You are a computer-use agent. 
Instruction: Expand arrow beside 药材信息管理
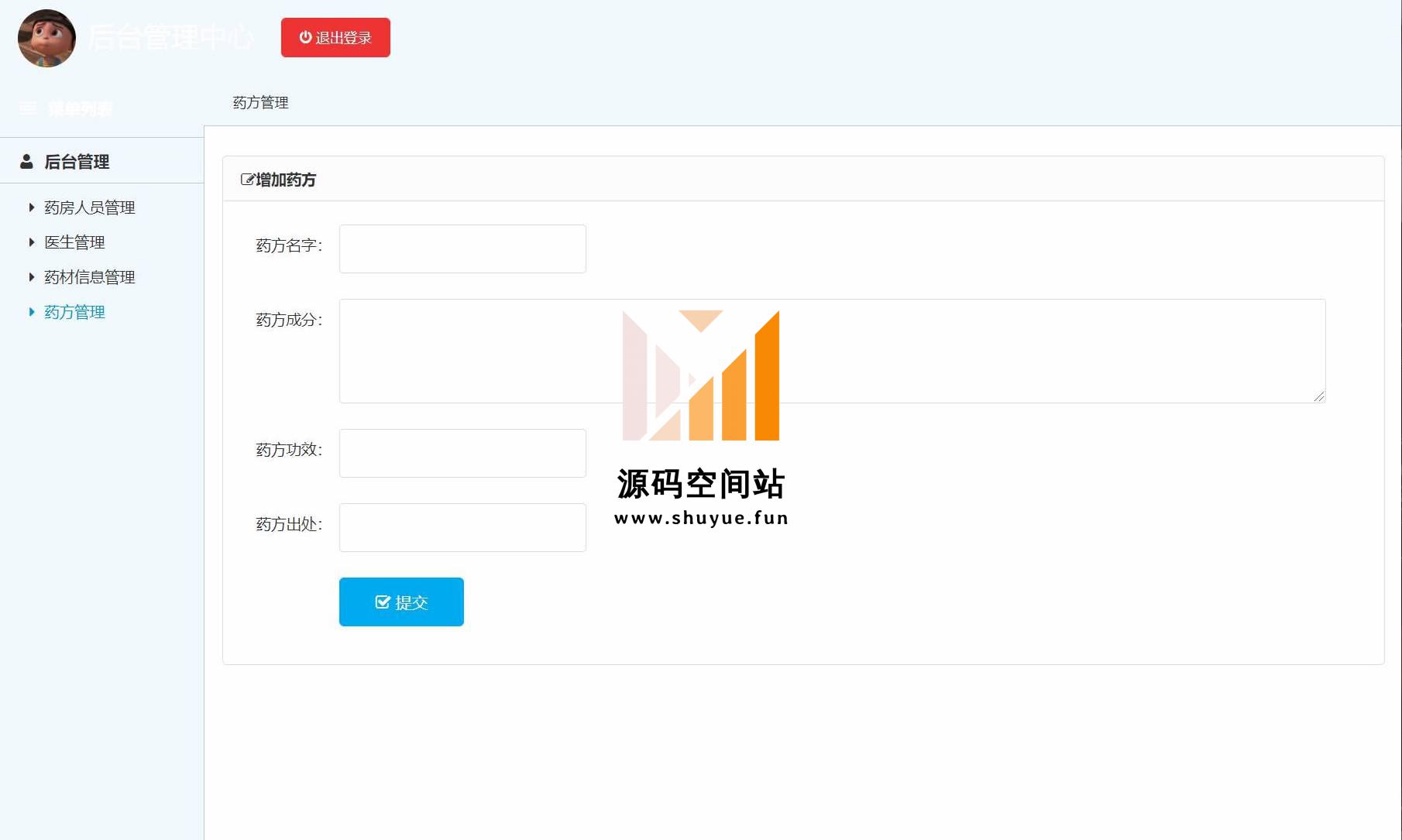(32, 277)
